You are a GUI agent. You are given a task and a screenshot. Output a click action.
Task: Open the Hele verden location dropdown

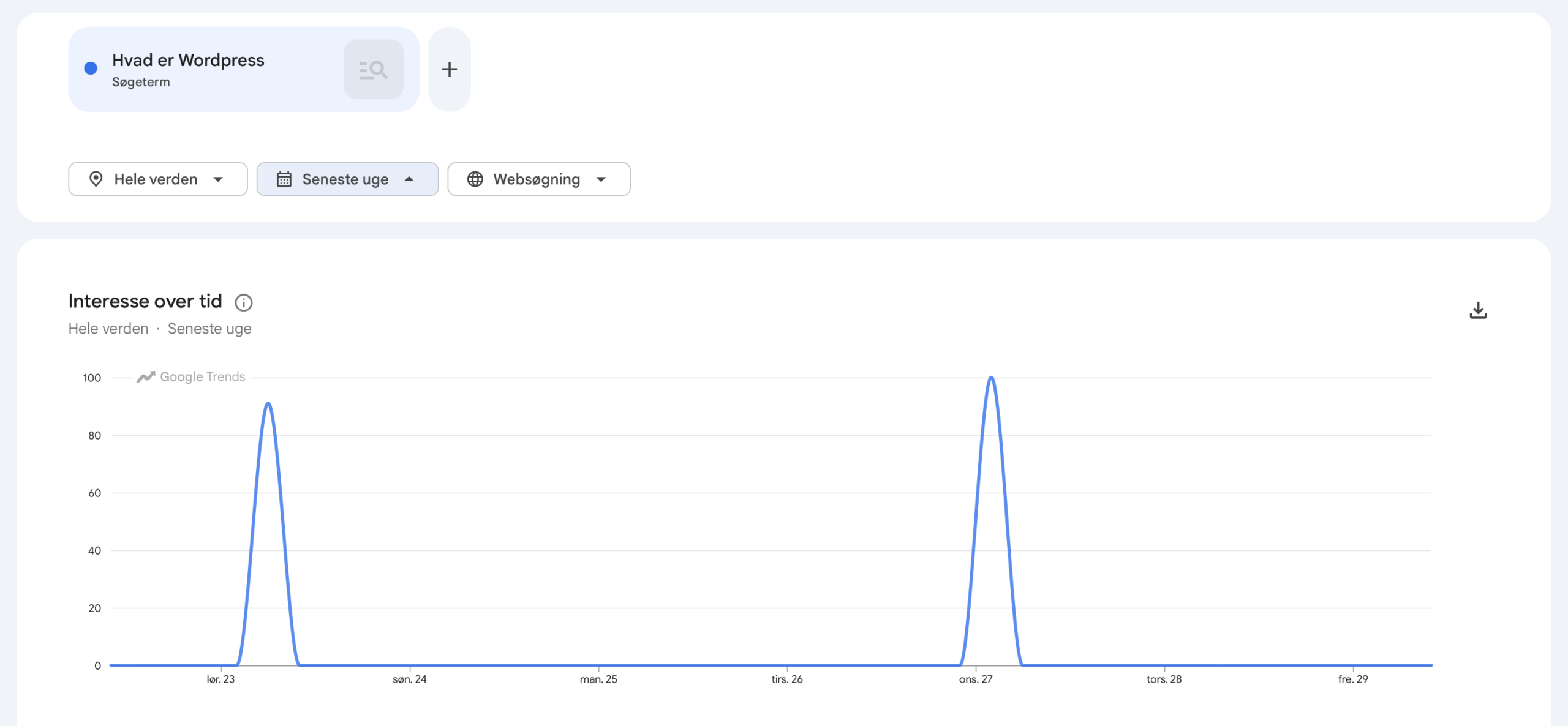coord(158,179)
